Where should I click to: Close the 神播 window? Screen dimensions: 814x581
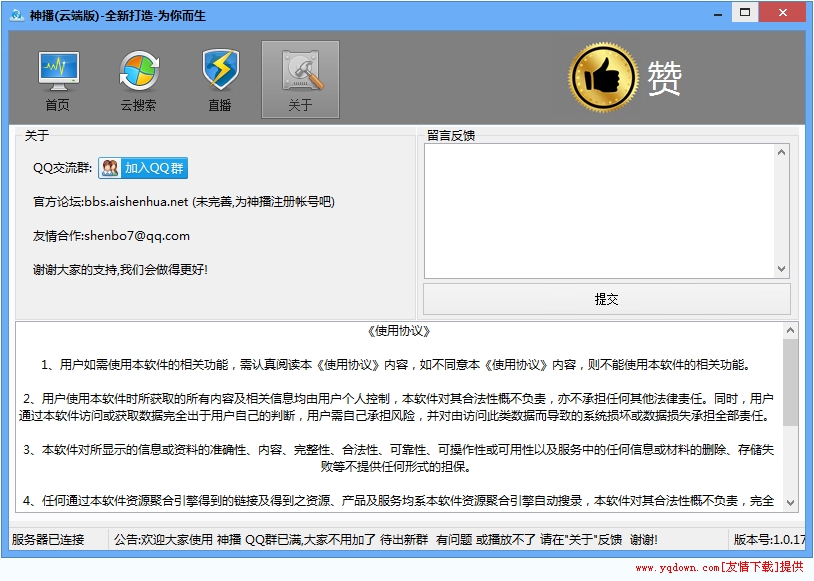point(783,12)
